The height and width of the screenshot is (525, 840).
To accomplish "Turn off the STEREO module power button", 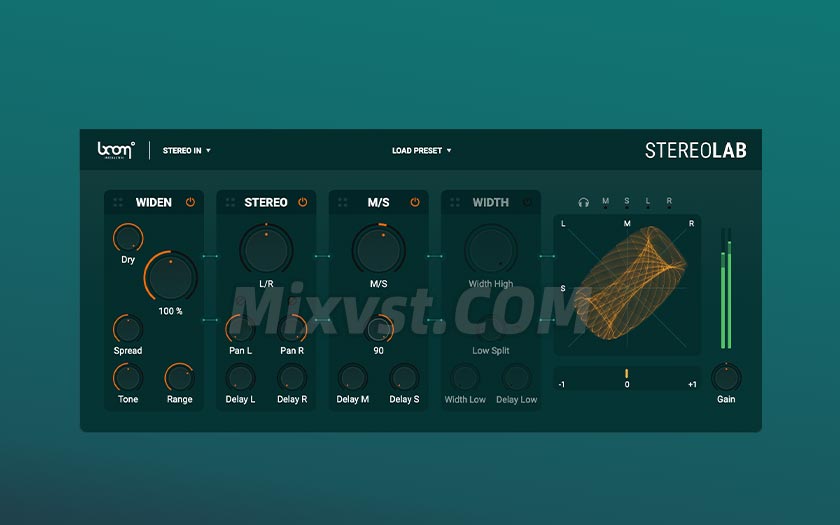I will pyautogui.click(x=302, y=202).
